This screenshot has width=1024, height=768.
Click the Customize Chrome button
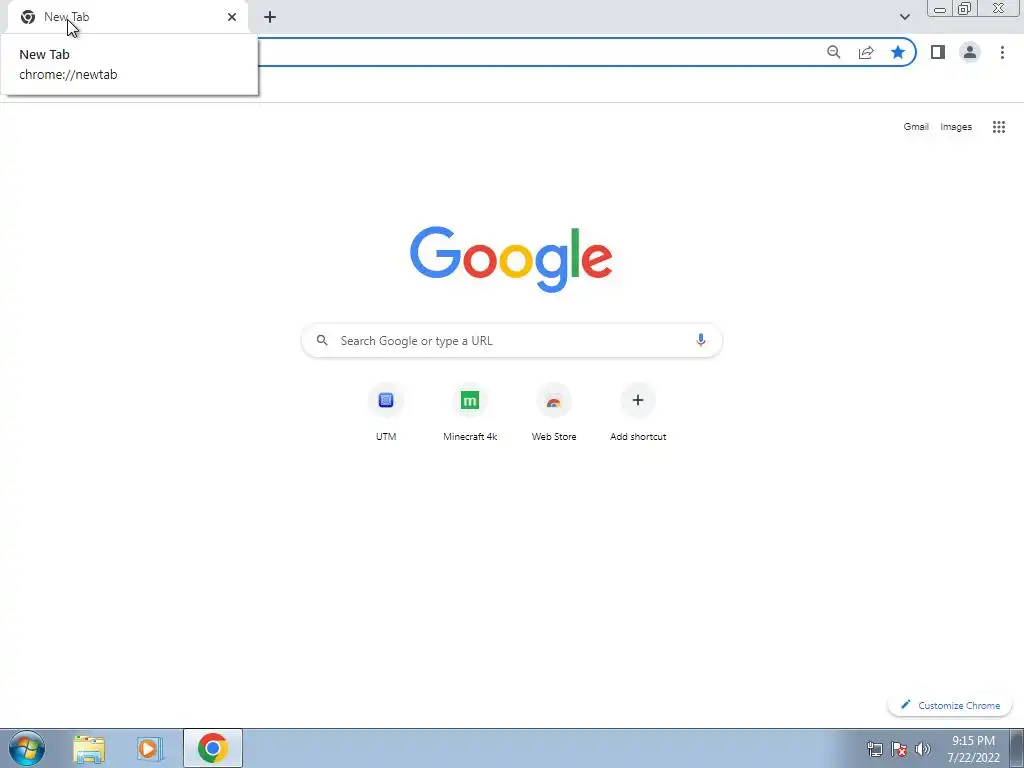coord(950,705)
